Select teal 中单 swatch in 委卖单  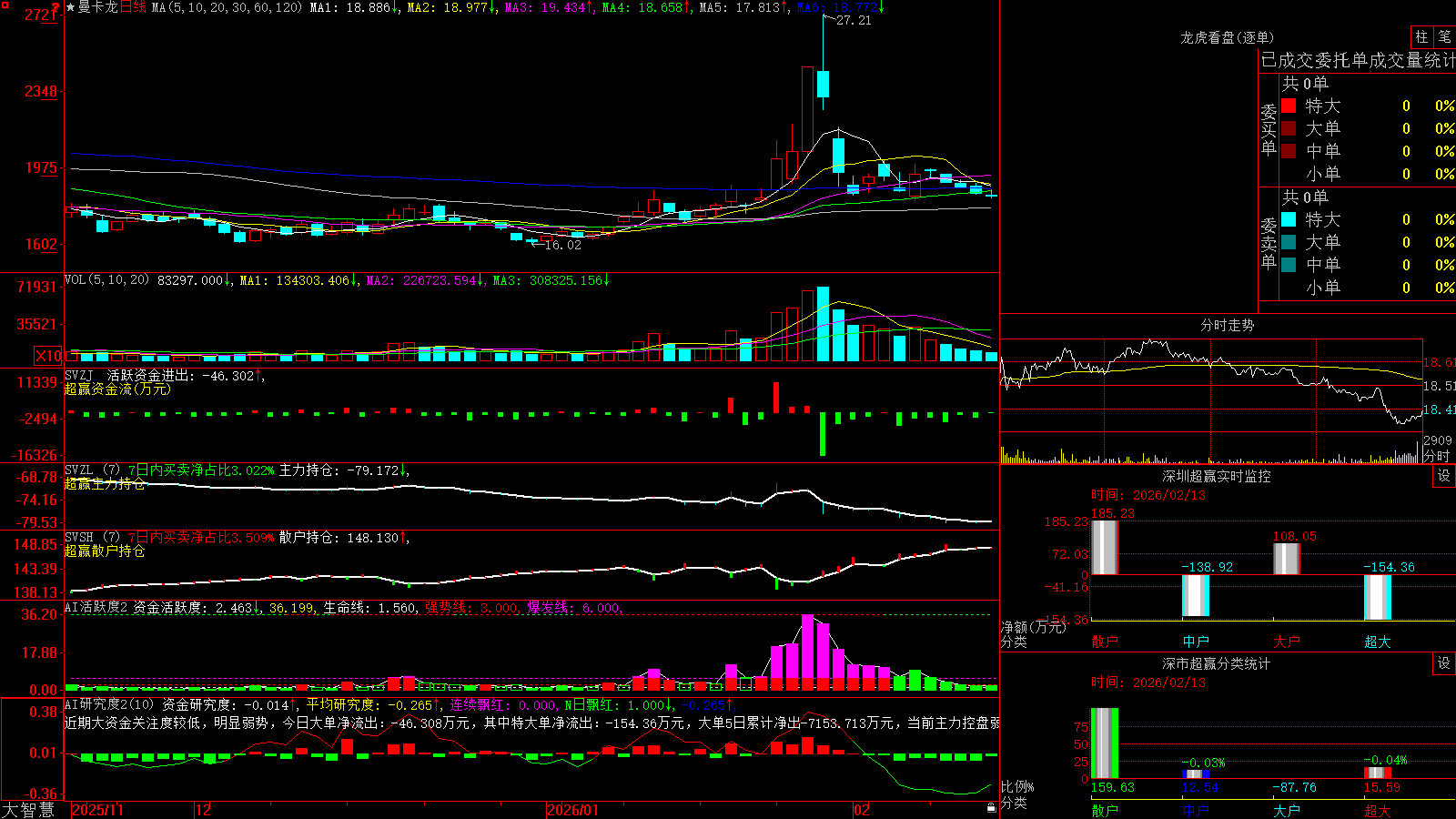[1289, 265]
